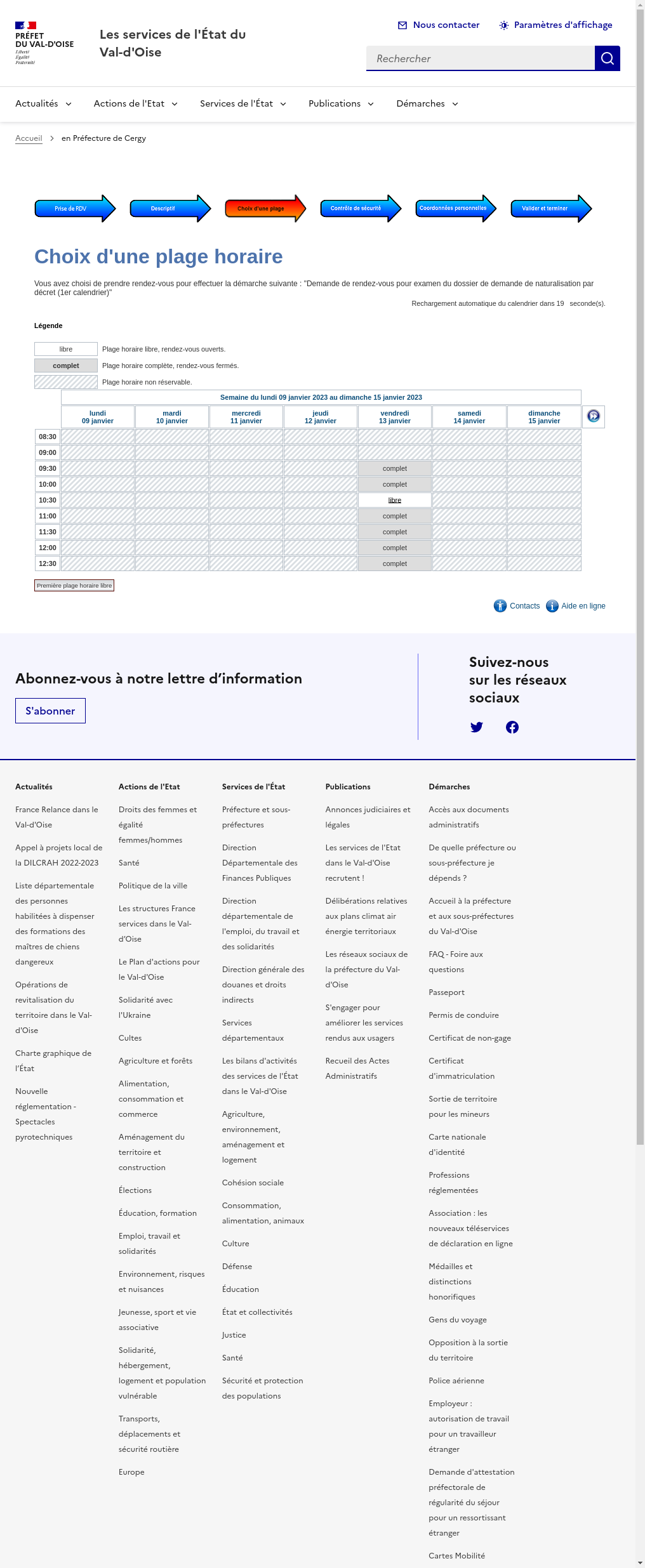Click the Prise de RDV step arrow

[x=75, y=208]
